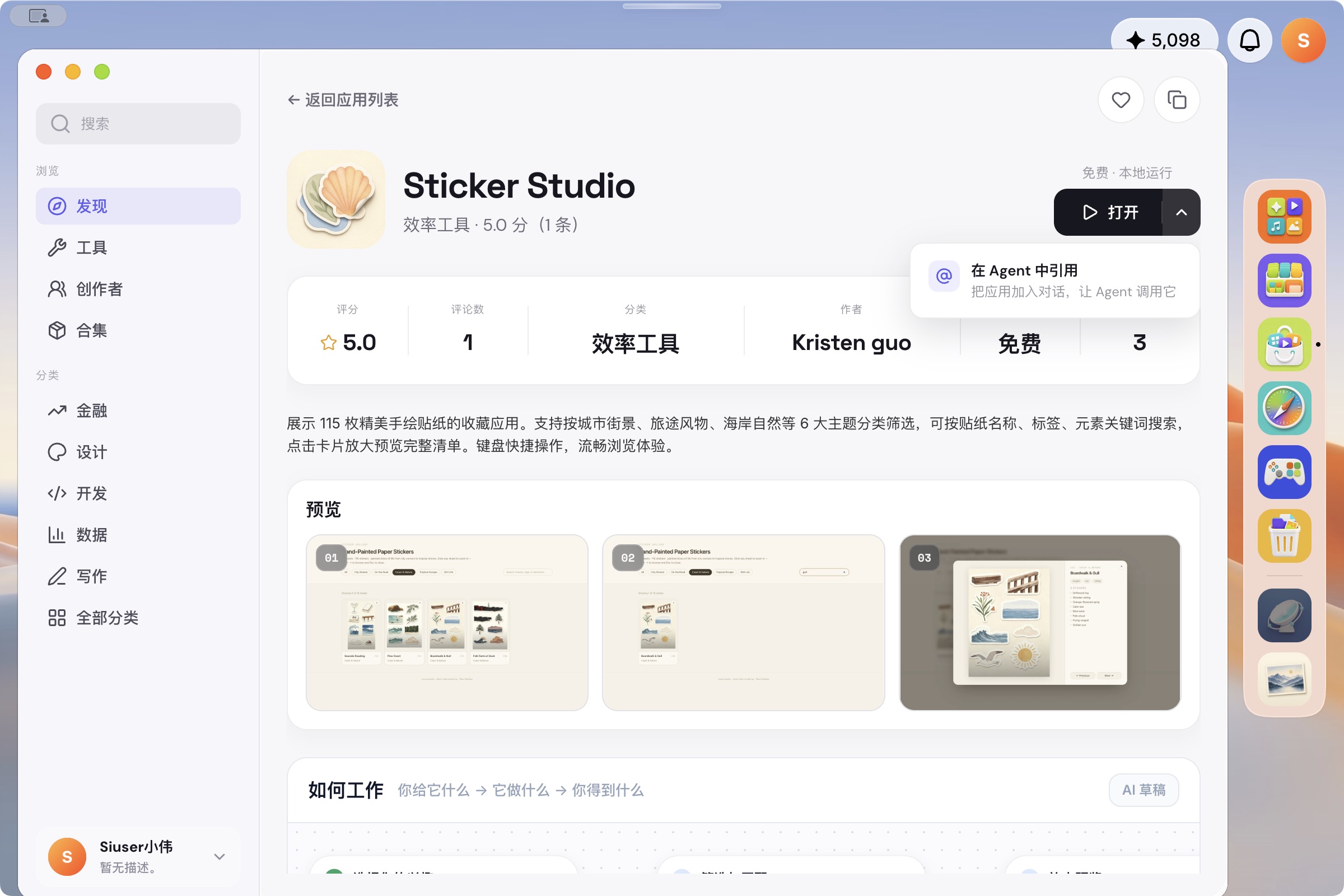Click the Sticker Studio shell app icon
The width and height of the screenshot is (1344, 896).
coord(336,199)
